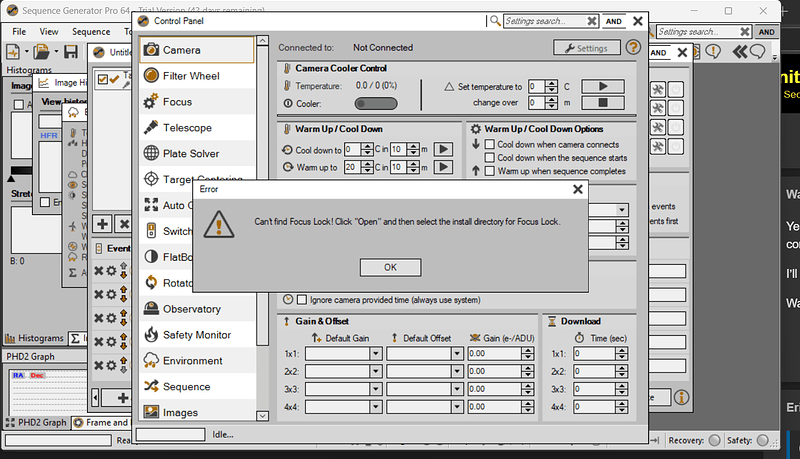Open the Plate Solver section
Image resolution: width=800 pixels, height=459 pixels.
(197, 154)
